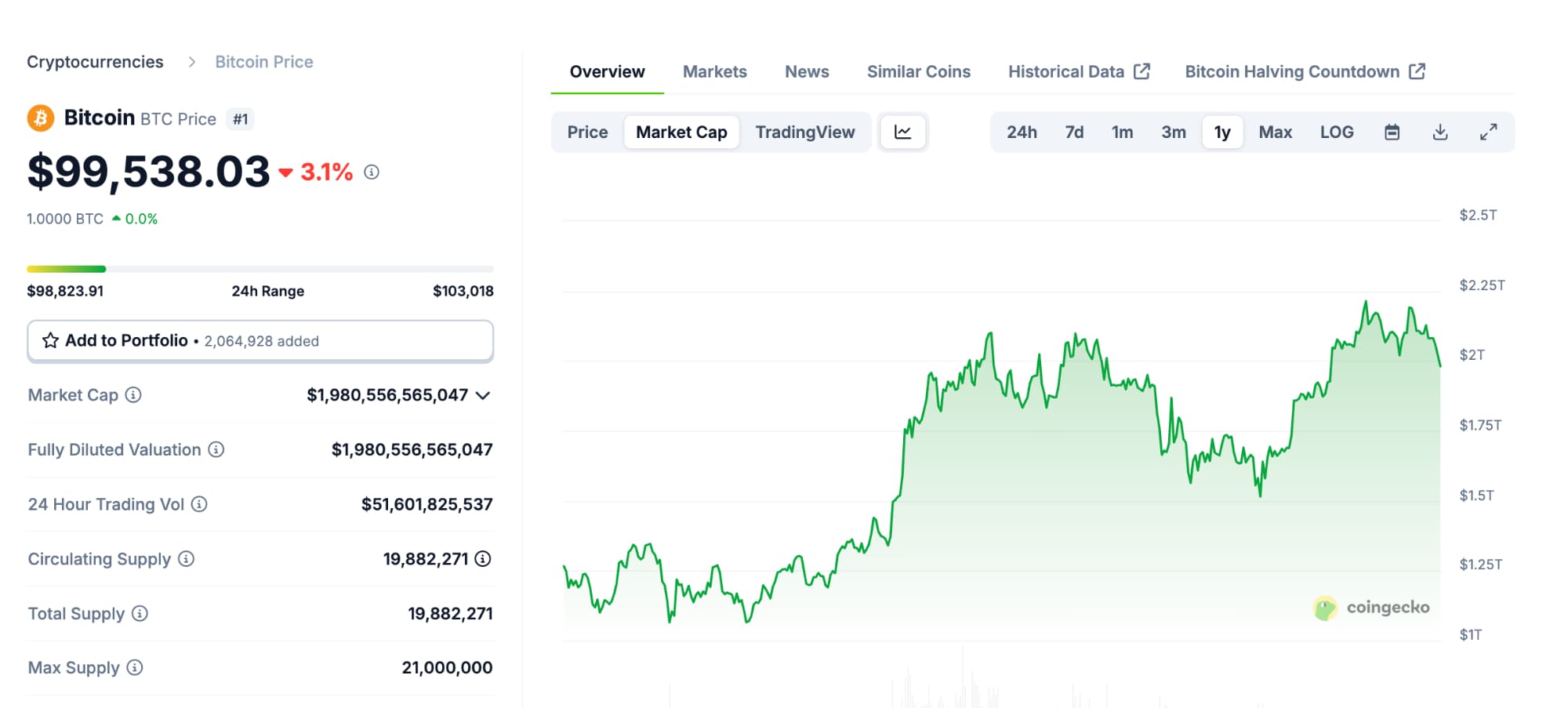Click the orange Bitcoin logo icon

coord(41,118)
